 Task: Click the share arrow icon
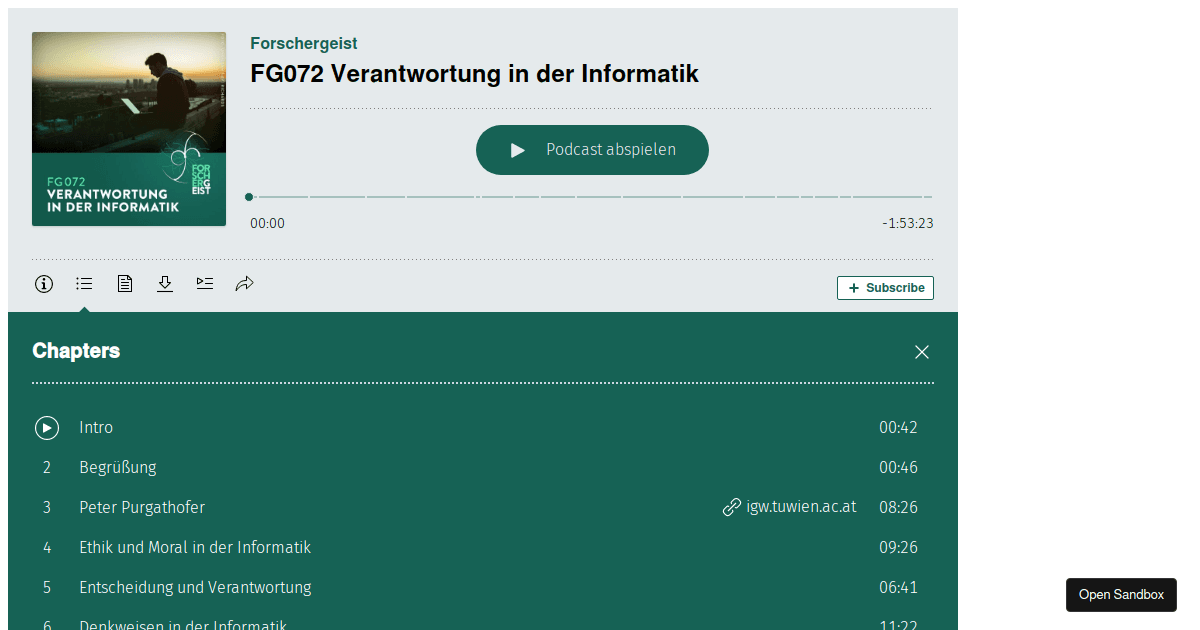tap(245, 284)
